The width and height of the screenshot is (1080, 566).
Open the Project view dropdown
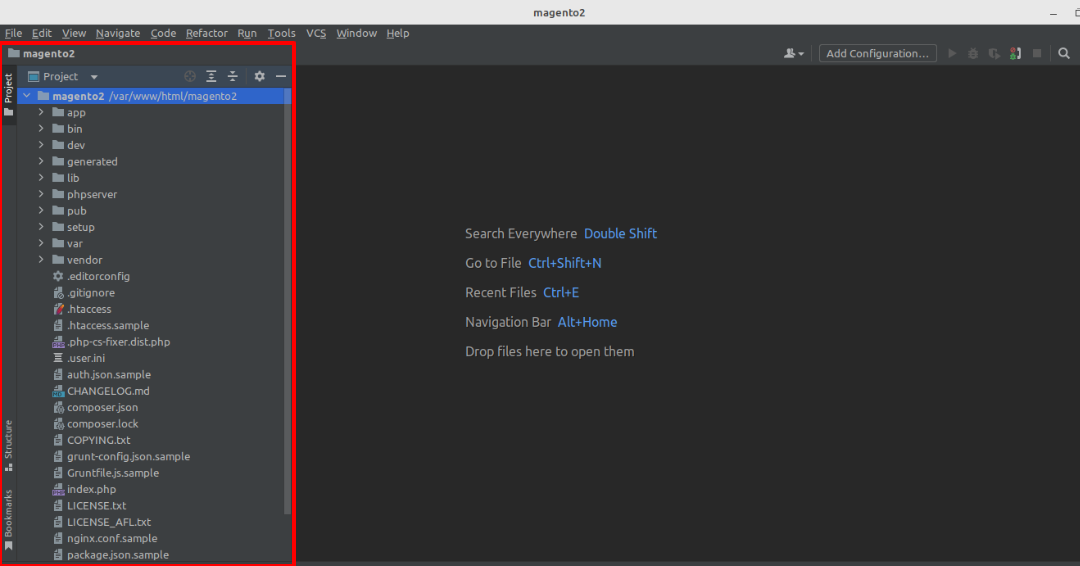(x=63, y=76)
